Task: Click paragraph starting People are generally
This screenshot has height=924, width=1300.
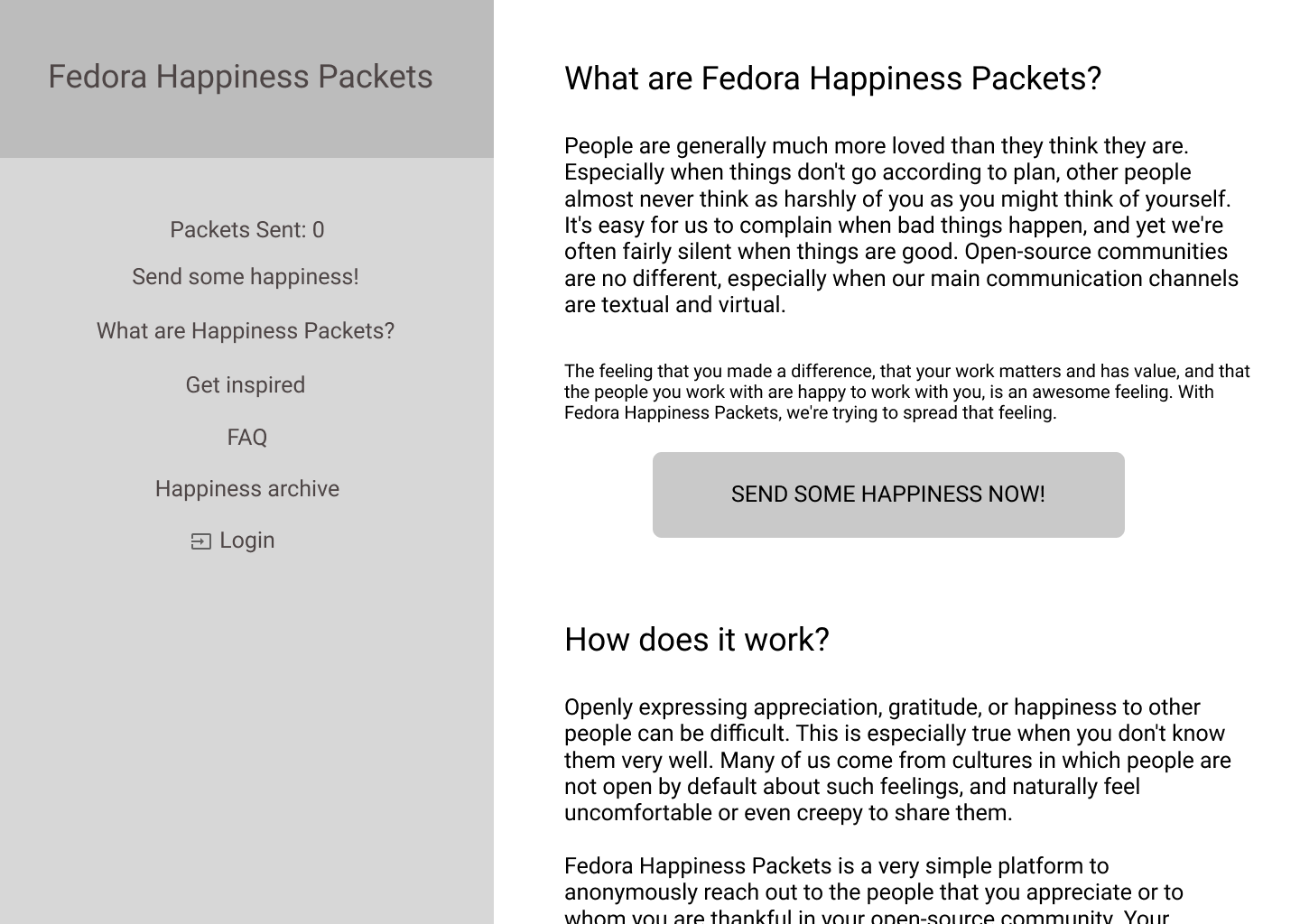Action: coord(902,226)
